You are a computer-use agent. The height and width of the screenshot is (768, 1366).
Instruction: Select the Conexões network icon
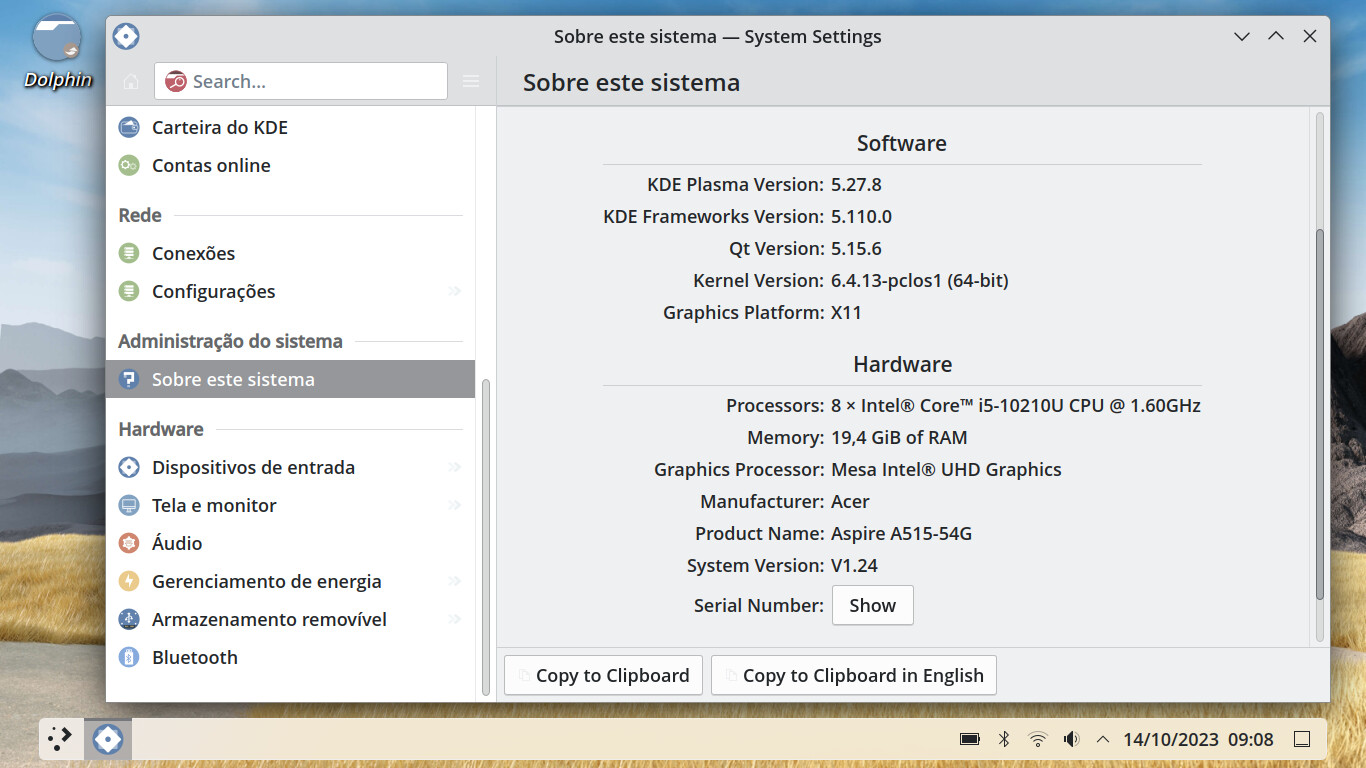point(129,254)
